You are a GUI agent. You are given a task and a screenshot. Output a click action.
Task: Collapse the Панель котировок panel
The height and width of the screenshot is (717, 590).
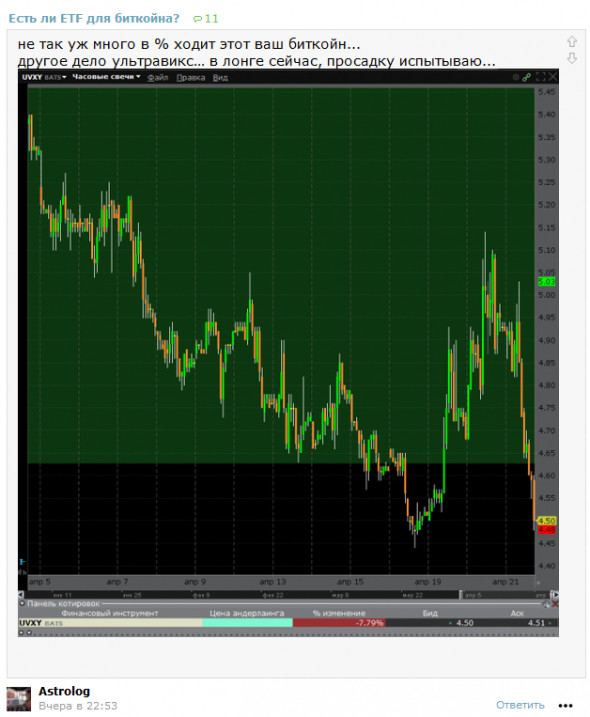21,604
